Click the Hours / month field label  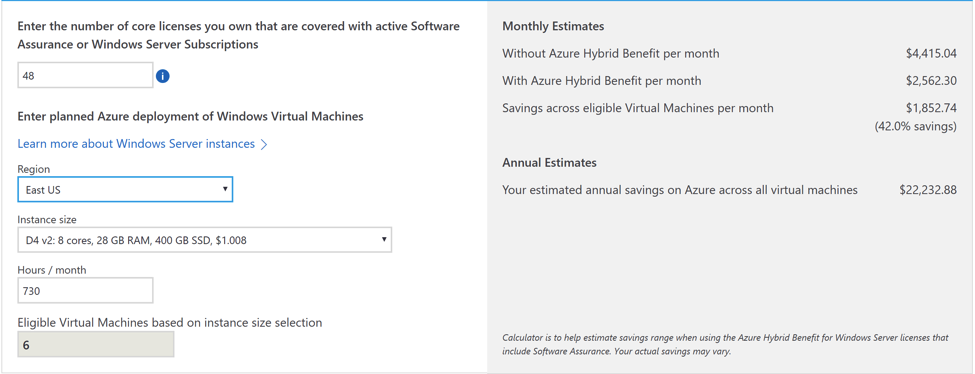[52, 270]
